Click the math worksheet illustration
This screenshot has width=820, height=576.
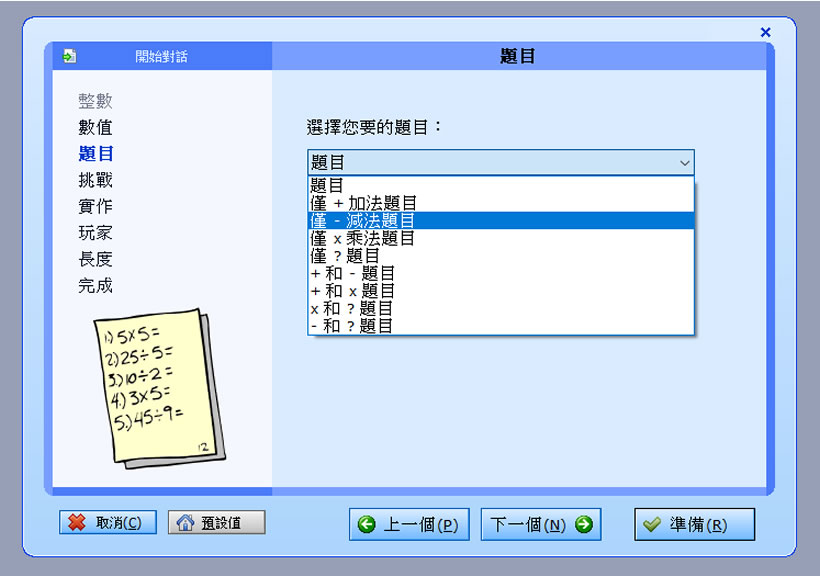coord(159,388)
